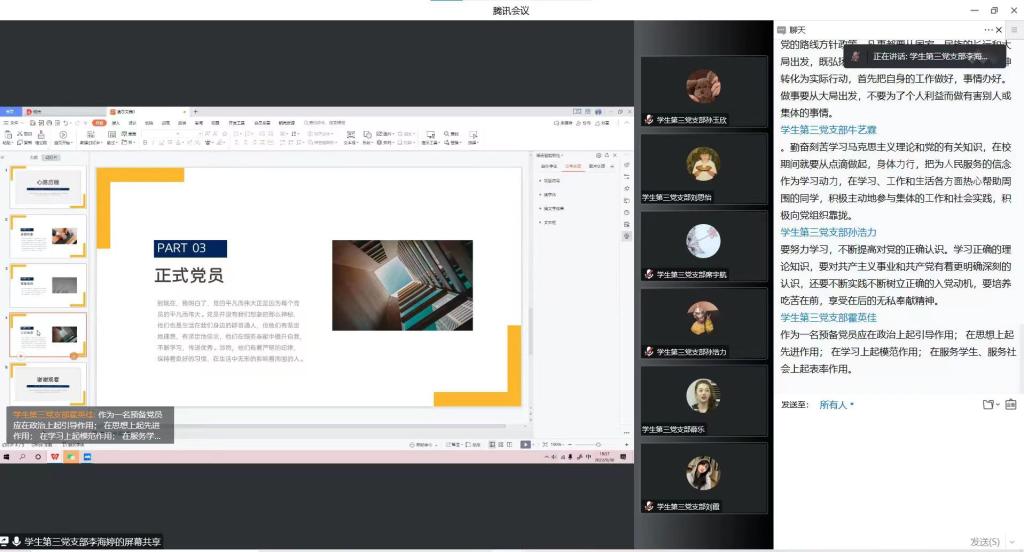
Task: Click the chat panel menu icon in header
Action: click(1013, 30)
